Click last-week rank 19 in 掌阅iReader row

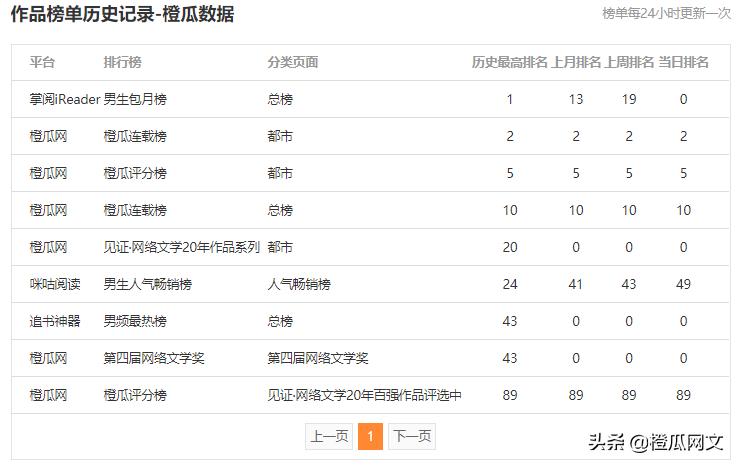tap(629, 99)
